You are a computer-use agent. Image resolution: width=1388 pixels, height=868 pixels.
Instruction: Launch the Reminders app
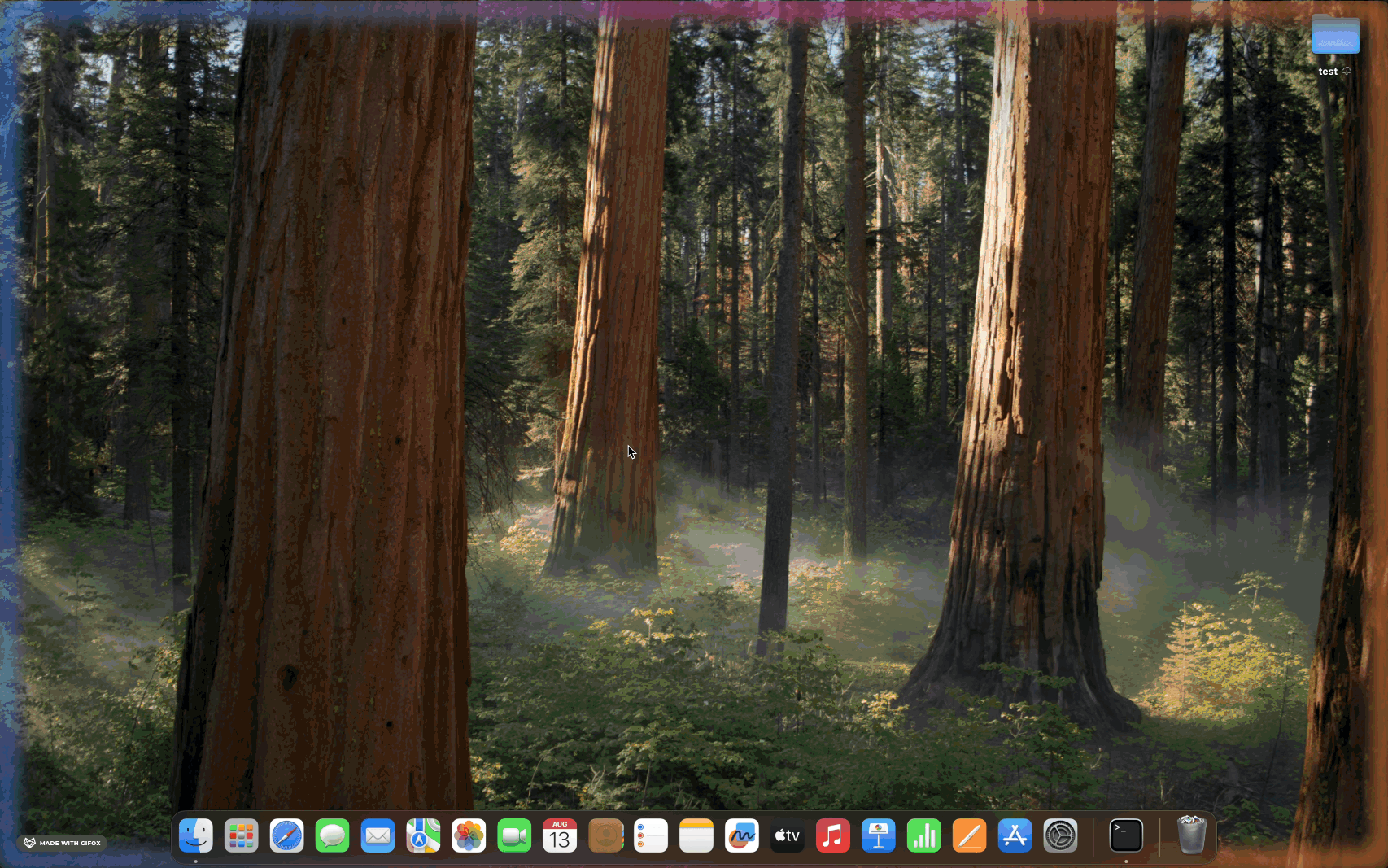(651, 835)
